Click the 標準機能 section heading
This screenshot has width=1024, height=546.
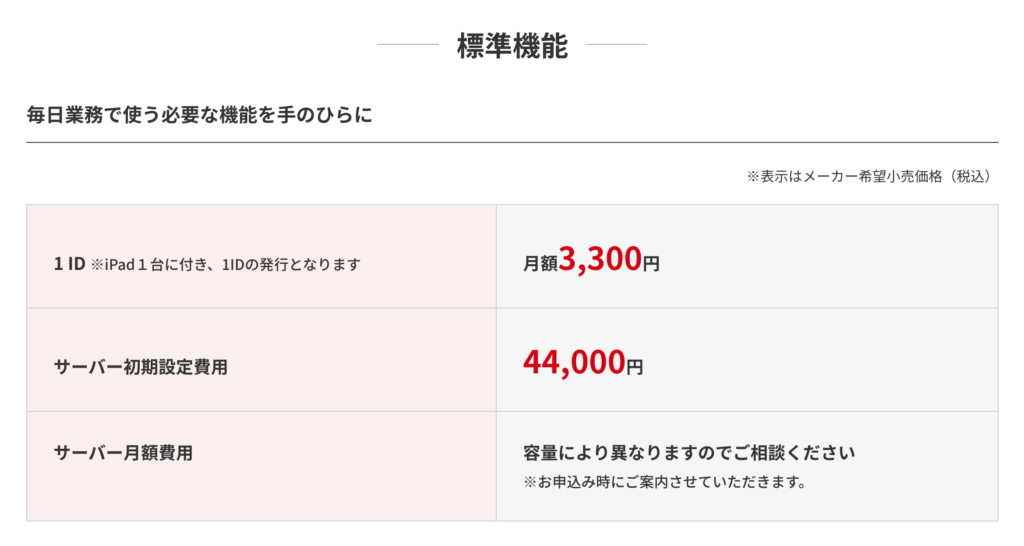[x=512, y=46]
